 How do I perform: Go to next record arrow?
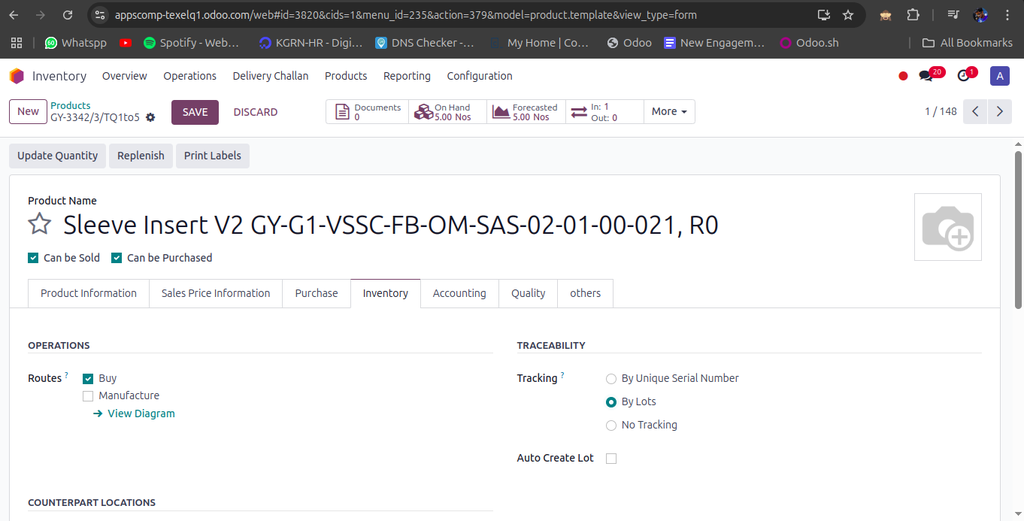[999, 112]
